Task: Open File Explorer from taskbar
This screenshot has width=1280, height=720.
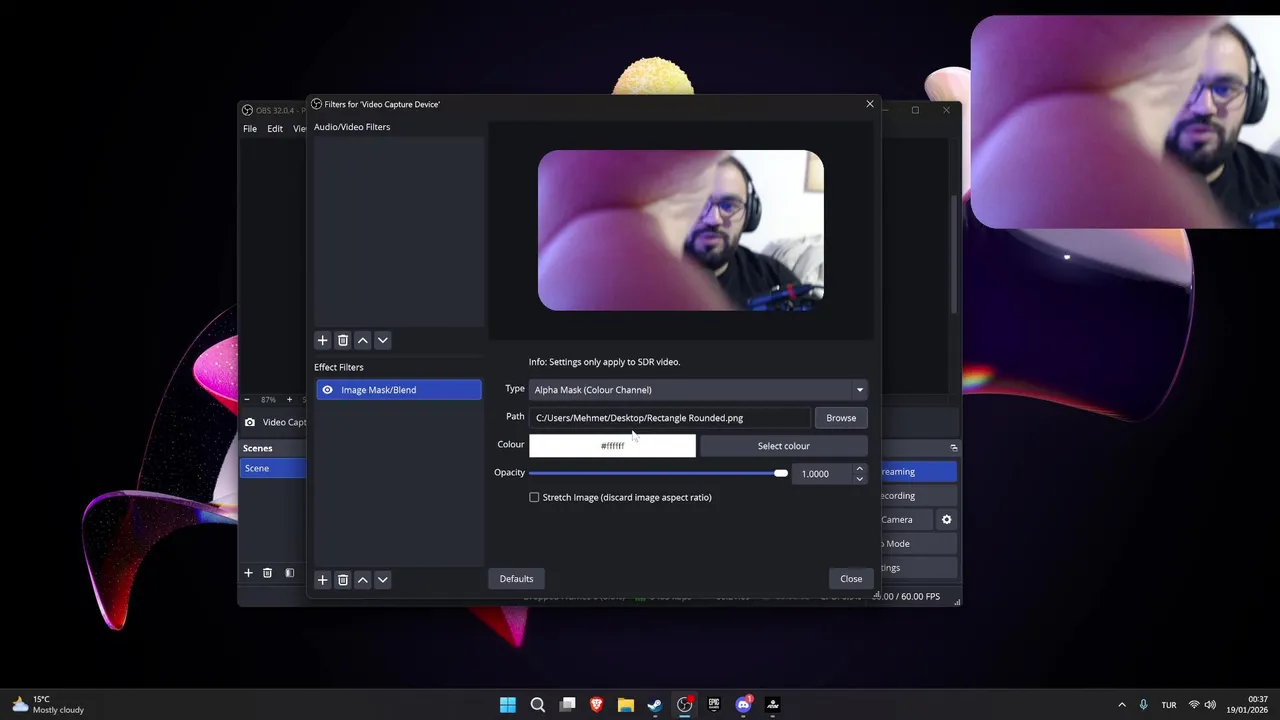Action: [626, 705]
